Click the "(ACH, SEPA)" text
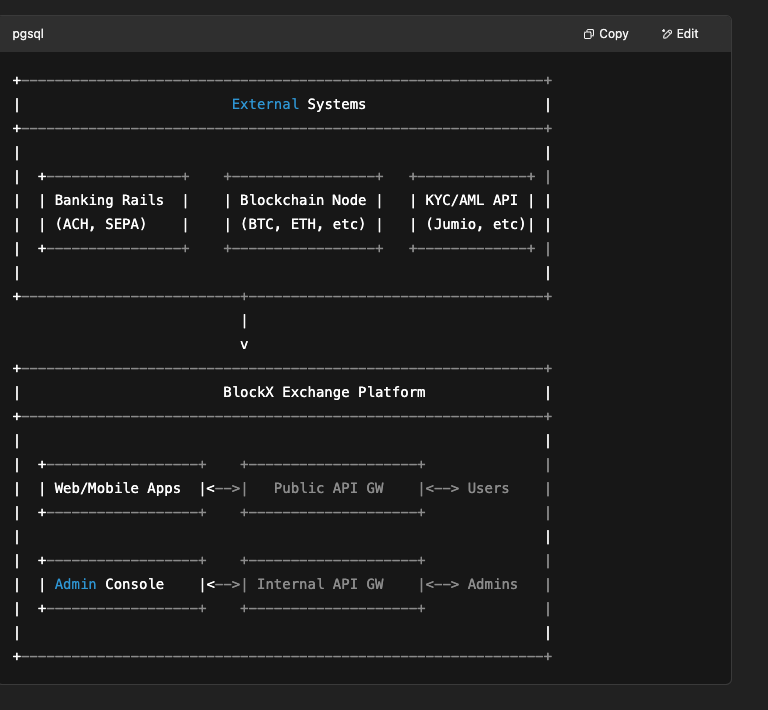This screenshot has height=710, width=768. click(100, 224)
